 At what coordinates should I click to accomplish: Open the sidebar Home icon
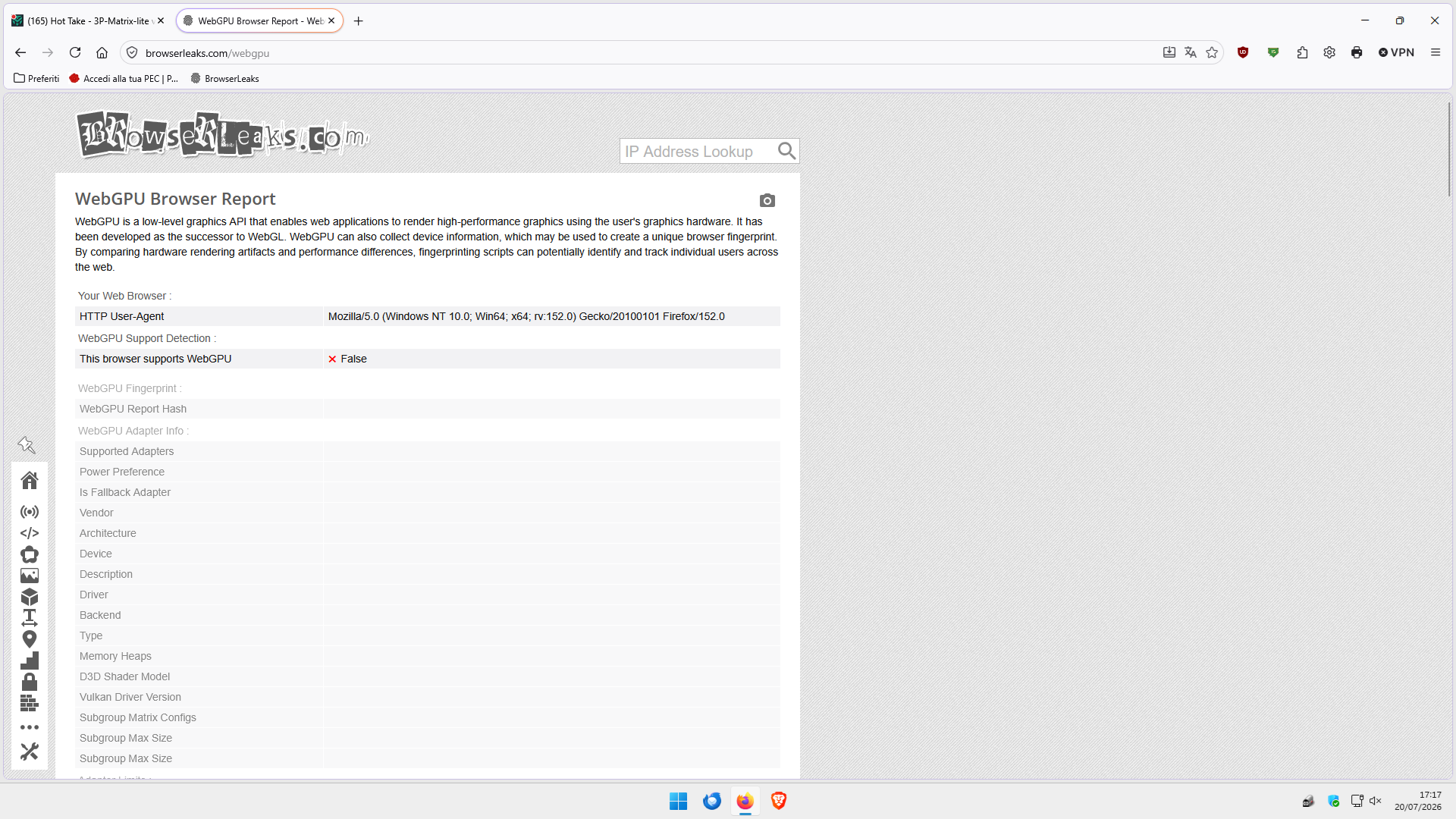(x=30, y=480)
